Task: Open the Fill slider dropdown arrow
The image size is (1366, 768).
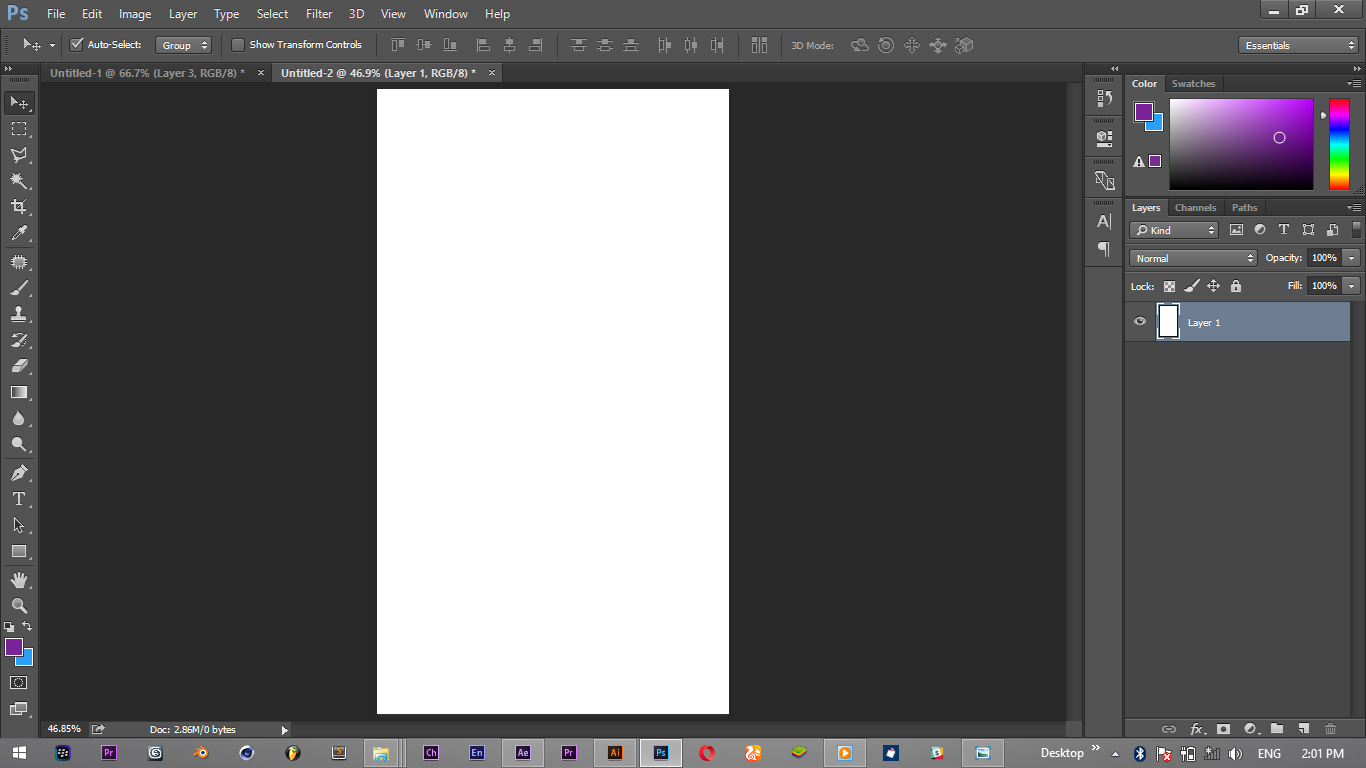Action: click(1352, 286)
